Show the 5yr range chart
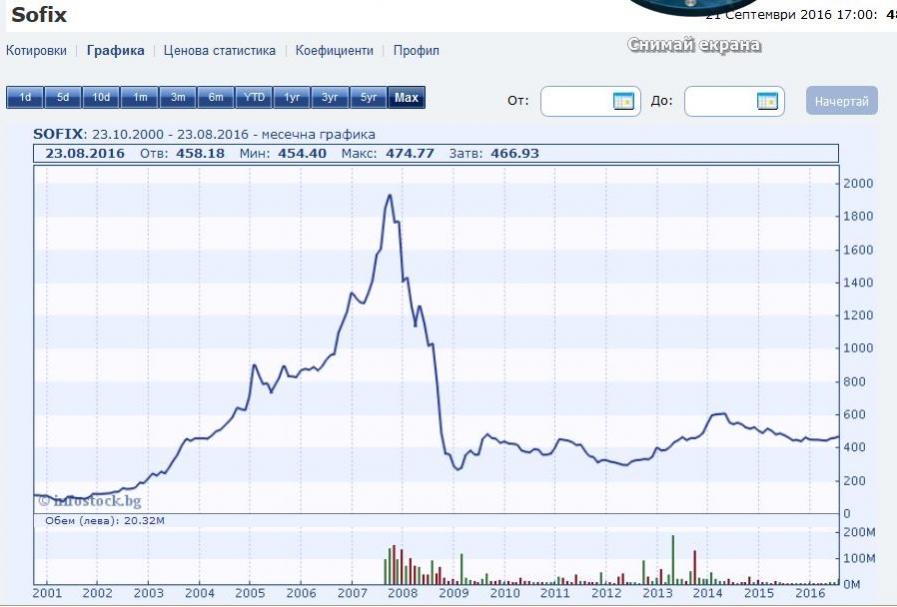The height and width of the screenshot is (607, 897). [368, 97]
